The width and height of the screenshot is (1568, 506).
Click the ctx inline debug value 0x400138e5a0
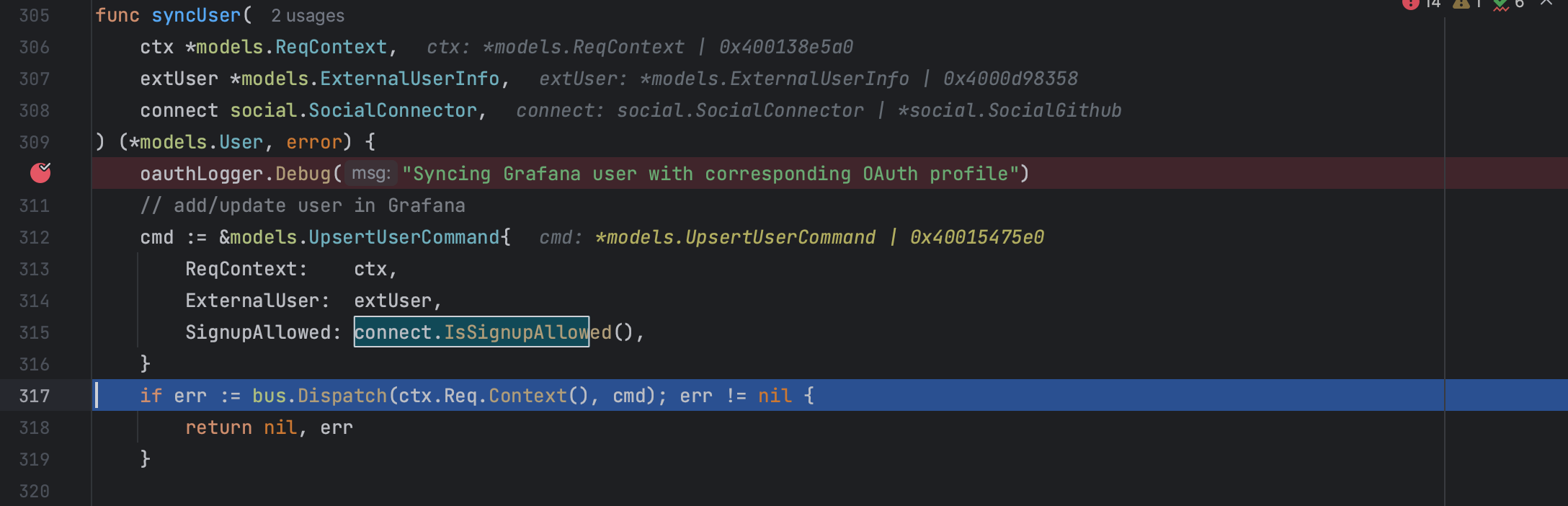(x=785, y=48)
